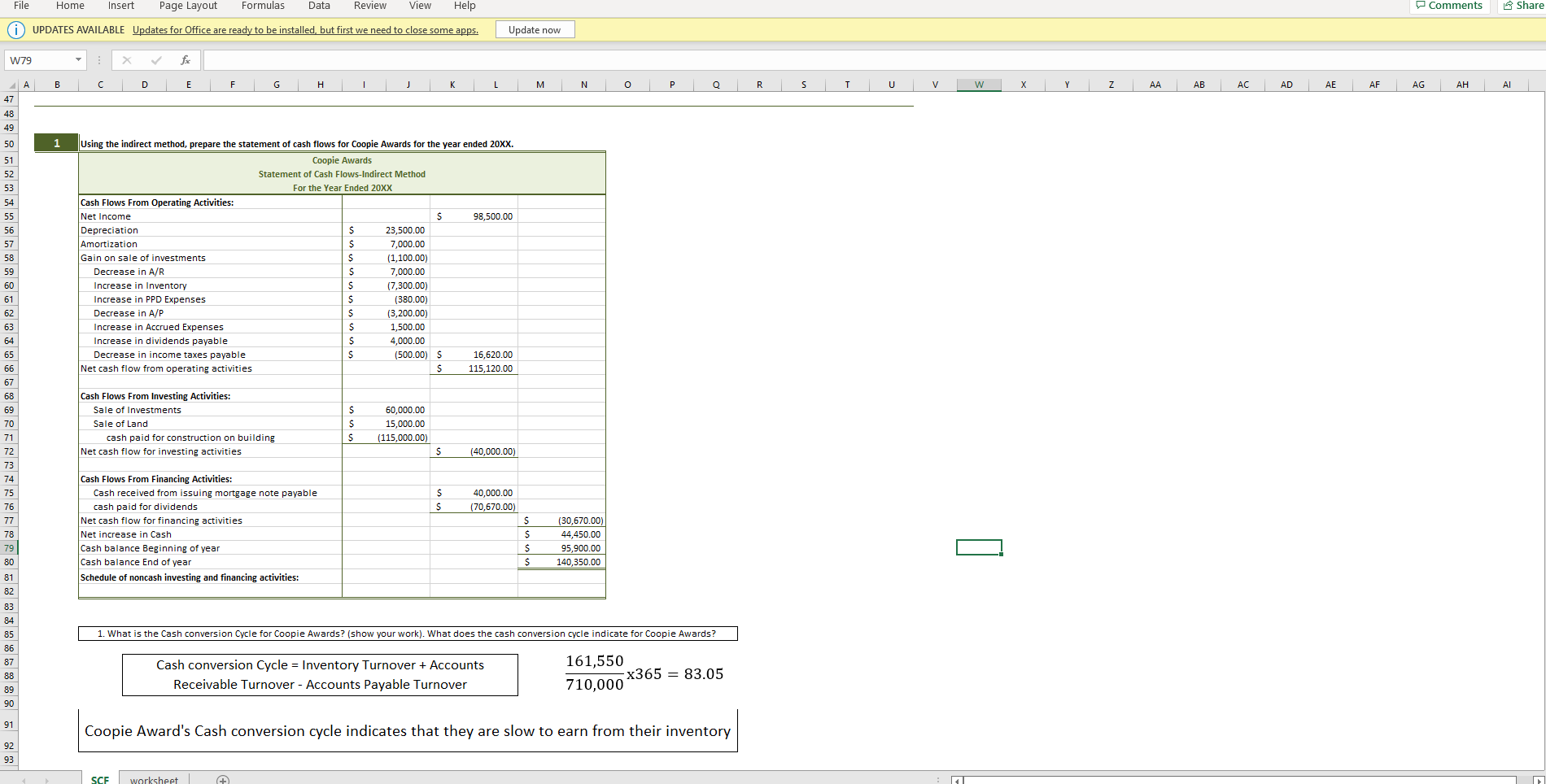Open the Insert ribbon tab
This screenshot has width=1546, height=784.
coord(121,6)
